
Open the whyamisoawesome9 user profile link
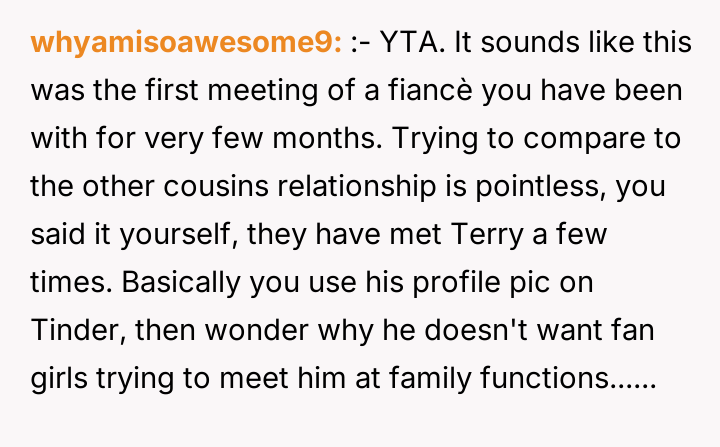click(x=188, y=43)
